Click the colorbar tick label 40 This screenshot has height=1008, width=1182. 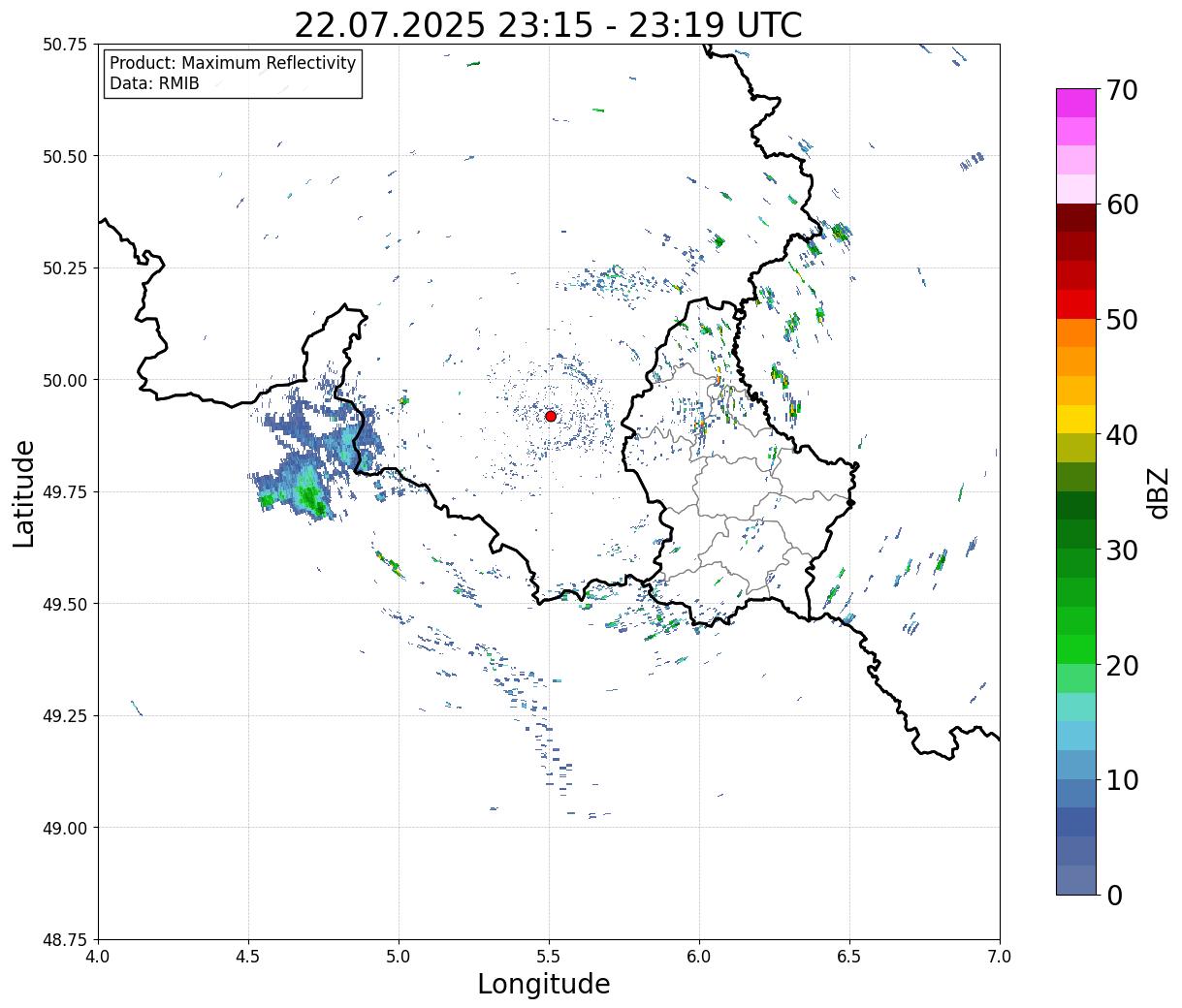click(x=1122, y=434)
